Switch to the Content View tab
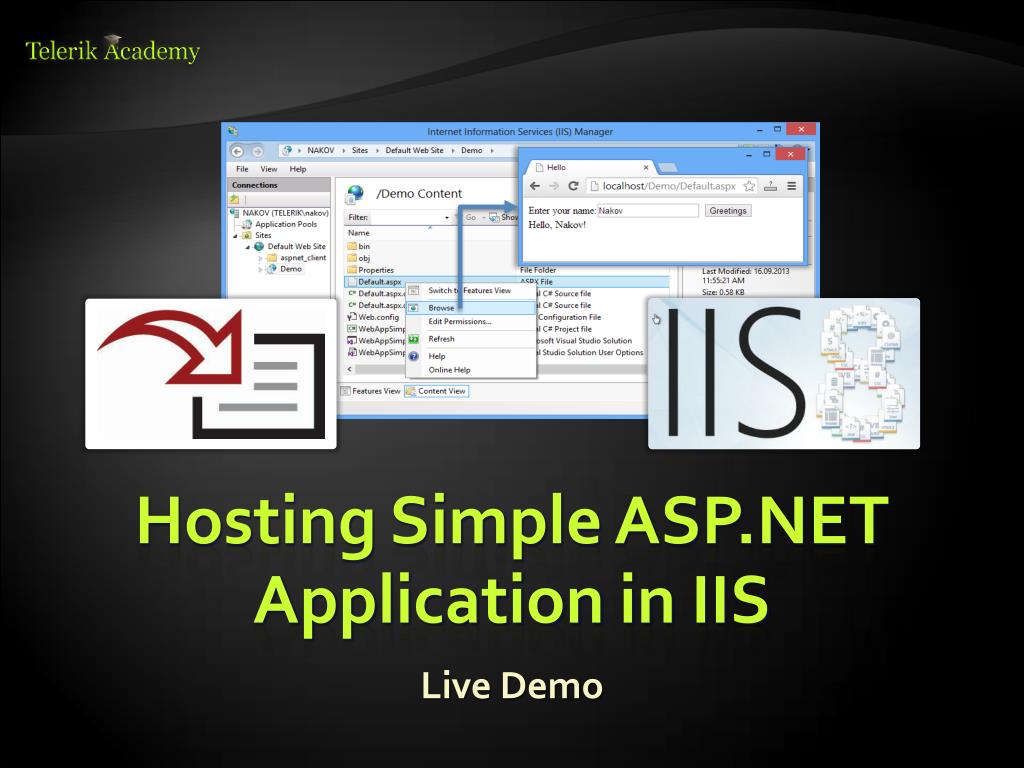The image size is (1024, 768). (436, 391)
